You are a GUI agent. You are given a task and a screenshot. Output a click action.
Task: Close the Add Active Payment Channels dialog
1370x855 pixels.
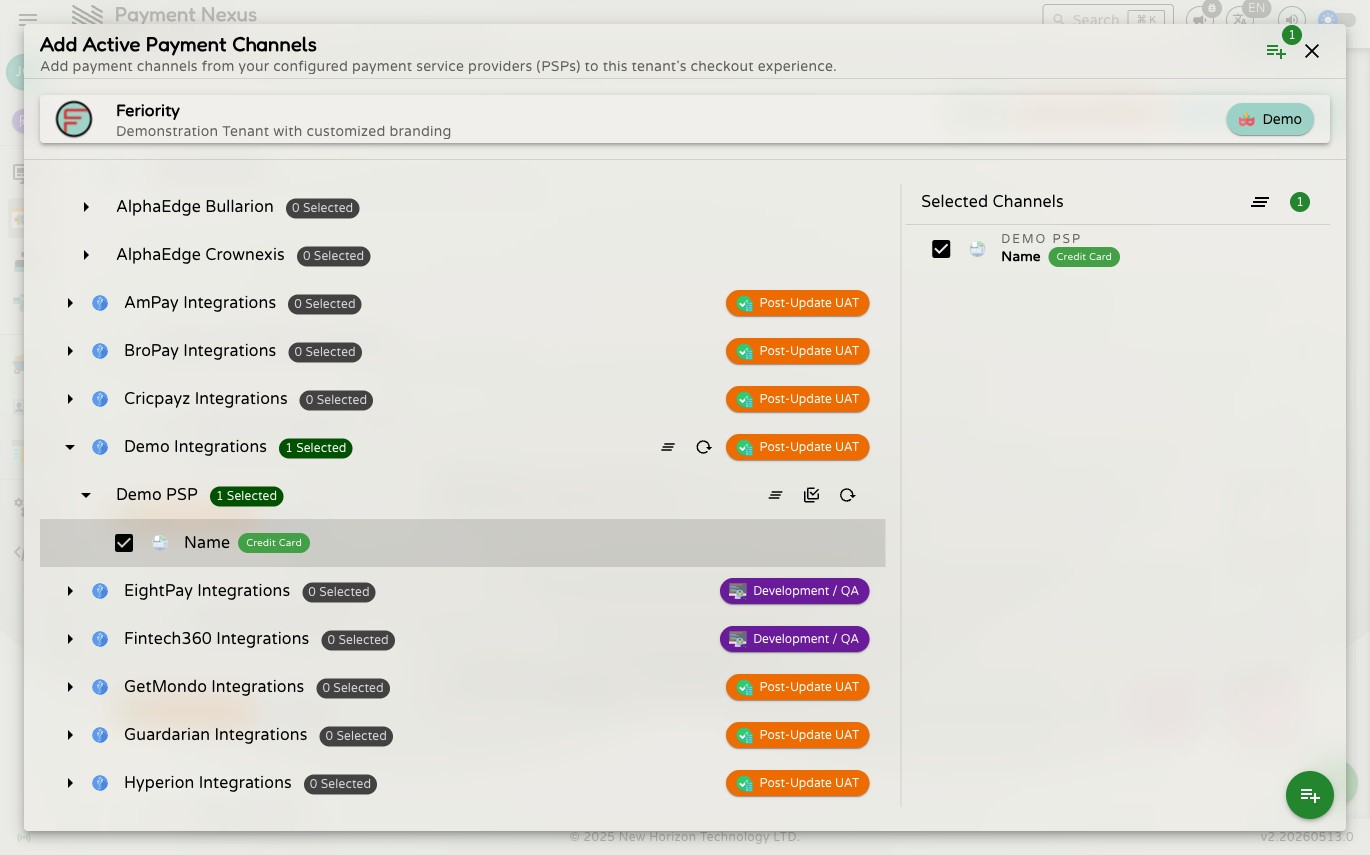coord(1312,51)
